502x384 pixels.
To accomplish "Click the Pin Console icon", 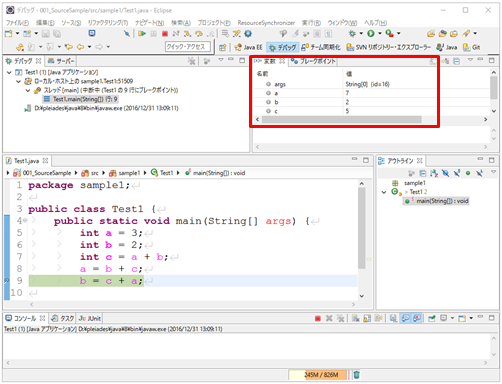I will [x=432, y=319].
